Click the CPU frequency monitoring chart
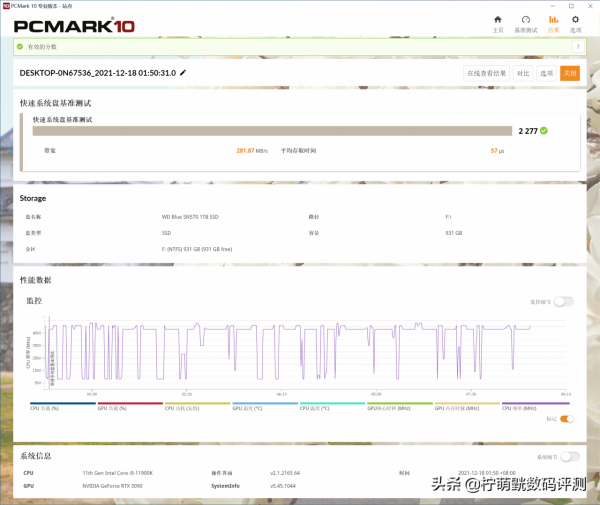 pos(304,353)
